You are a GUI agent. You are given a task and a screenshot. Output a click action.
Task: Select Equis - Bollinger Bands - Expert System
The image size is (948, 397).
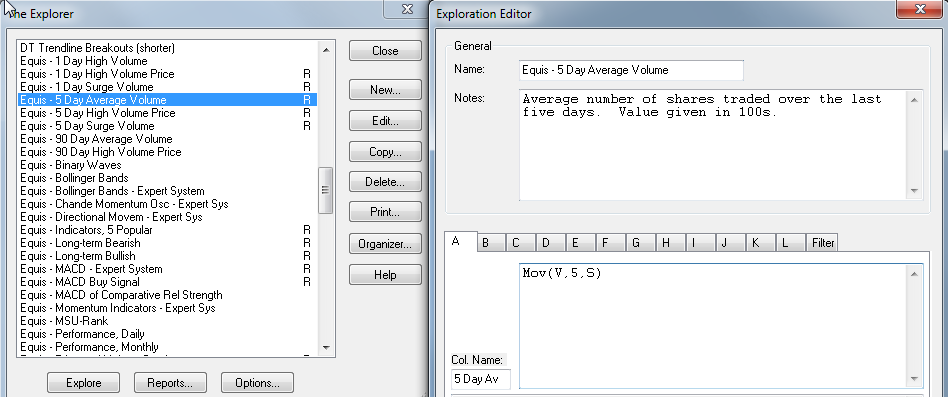(167, 191)
